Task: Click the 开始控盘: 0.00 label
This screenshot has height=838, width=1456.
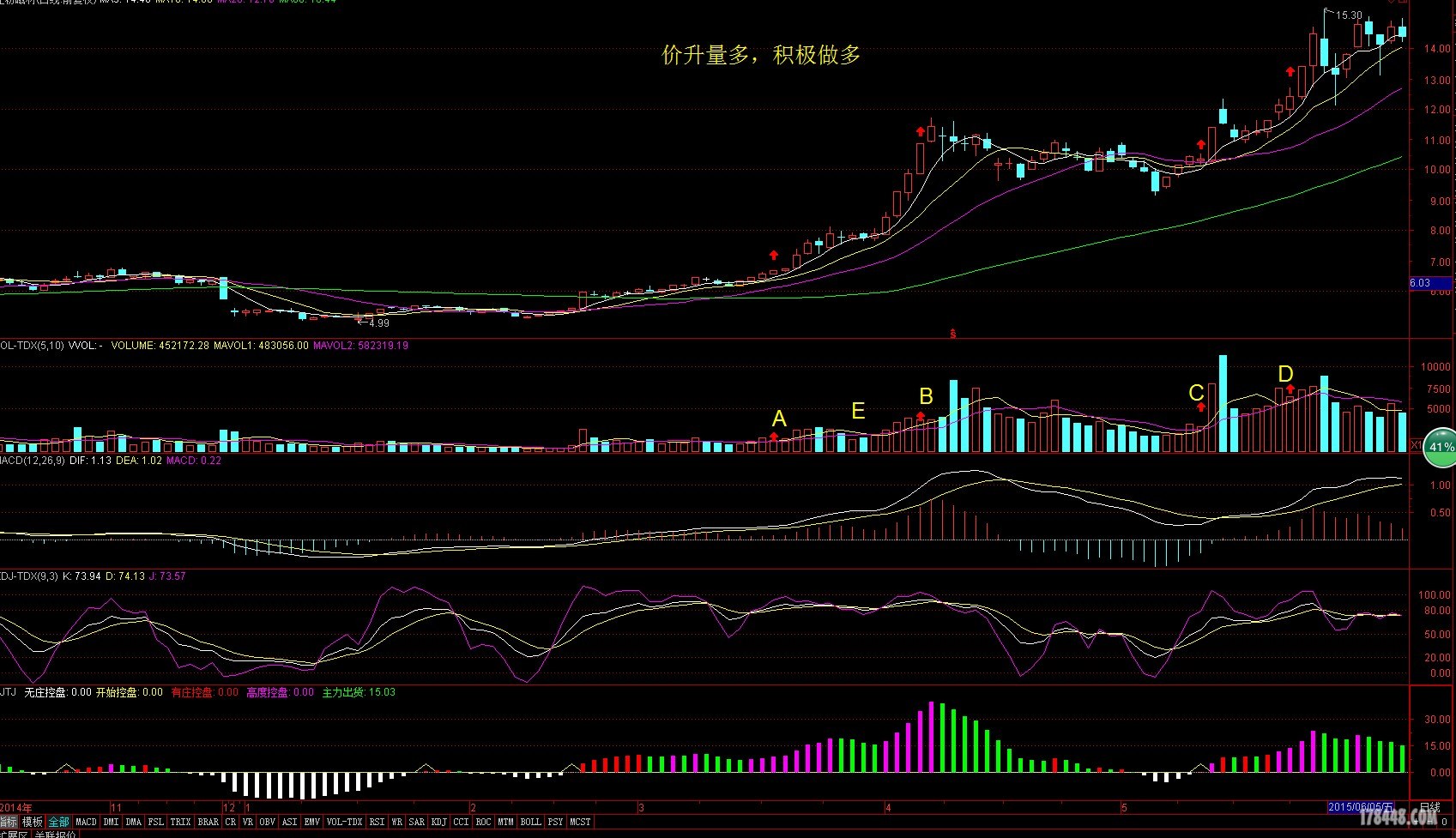Action: point(129,692)
